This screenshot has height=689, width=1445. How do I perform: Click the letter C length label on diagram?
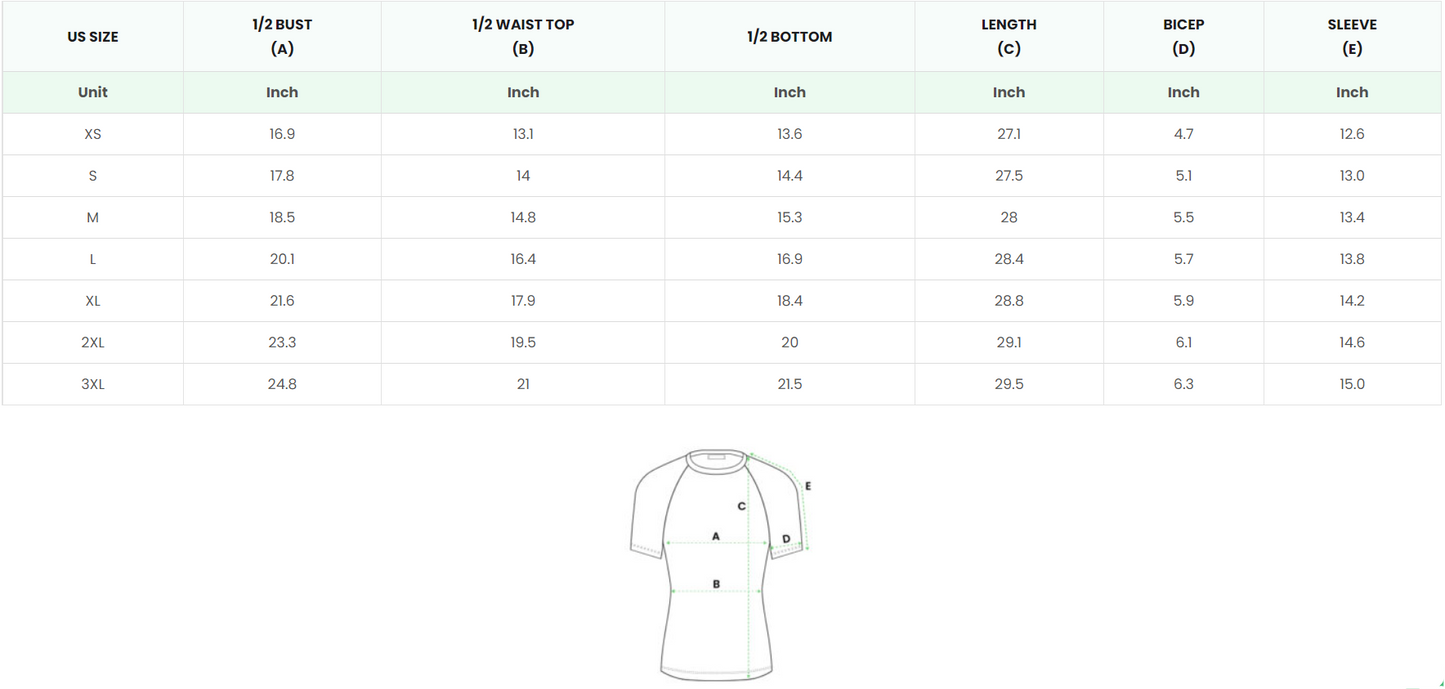(741, 506)
